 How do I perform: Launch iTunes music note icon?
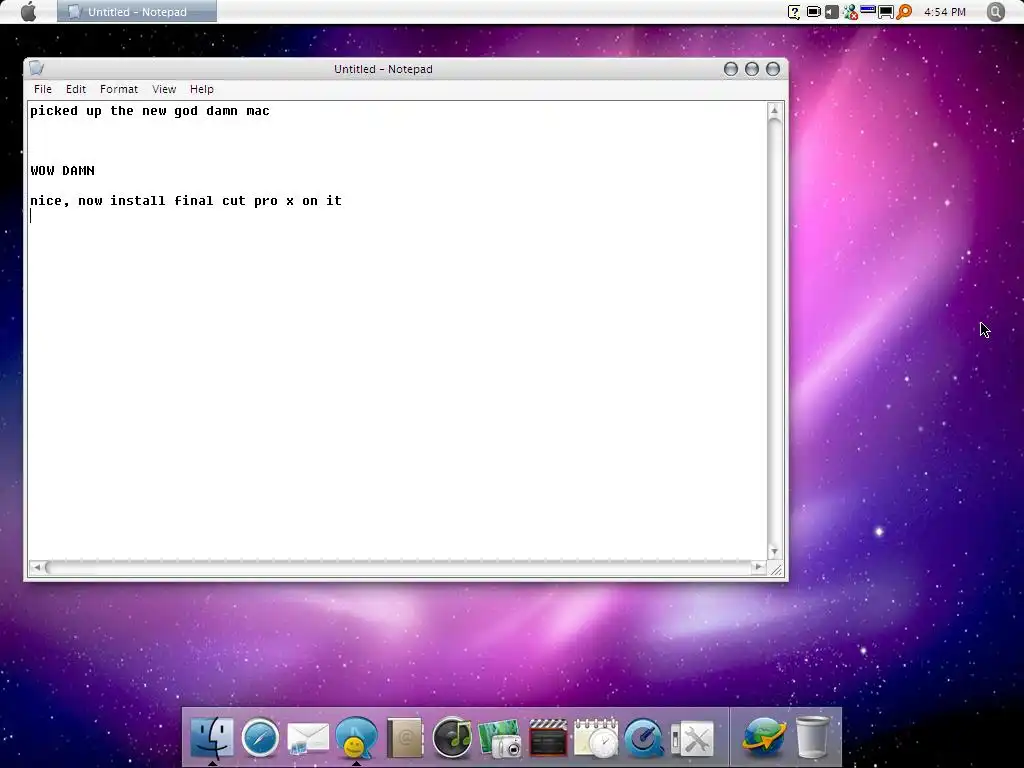pos(452,738)
